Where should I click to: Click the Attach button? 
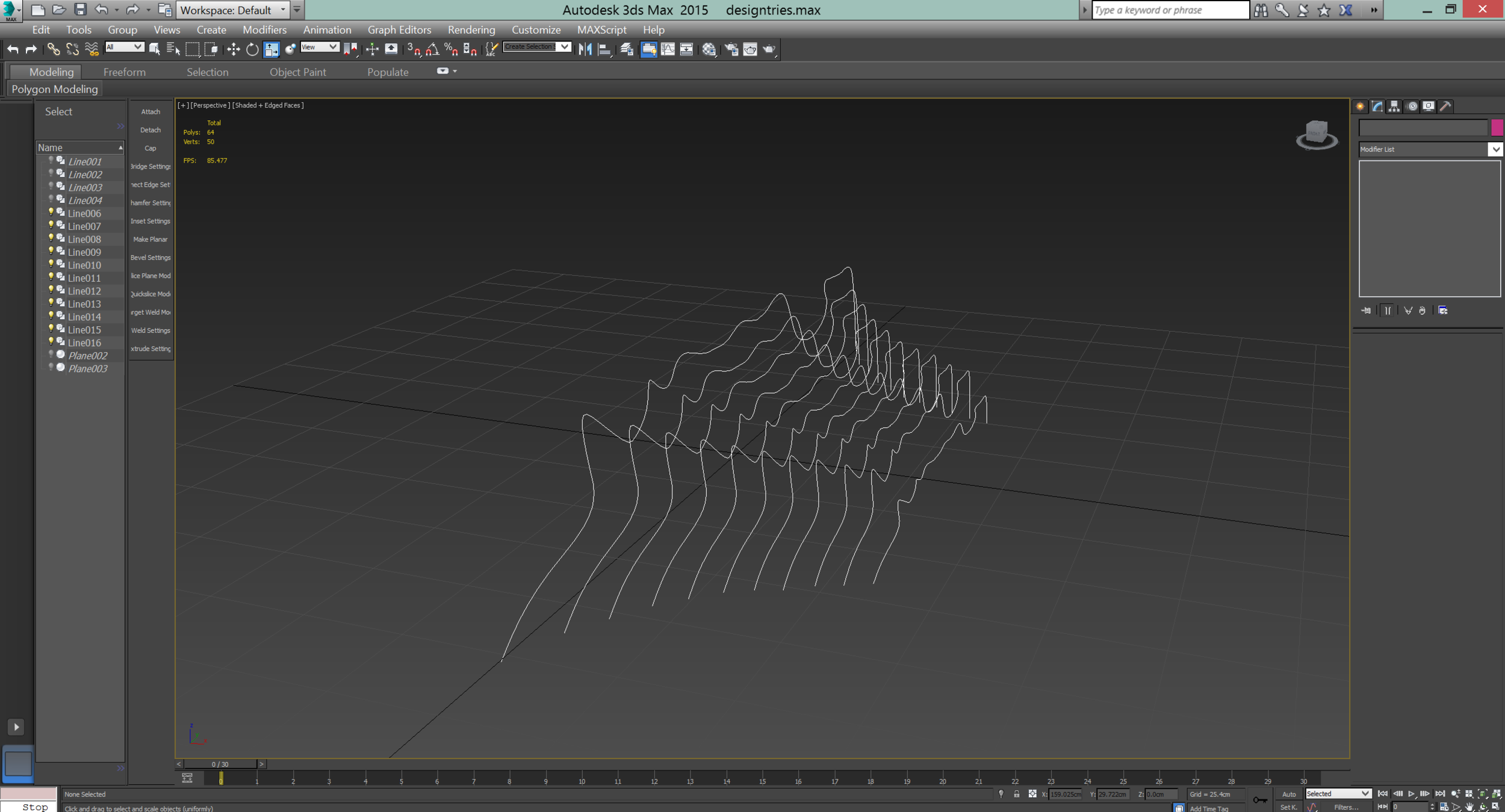(150, 112)
